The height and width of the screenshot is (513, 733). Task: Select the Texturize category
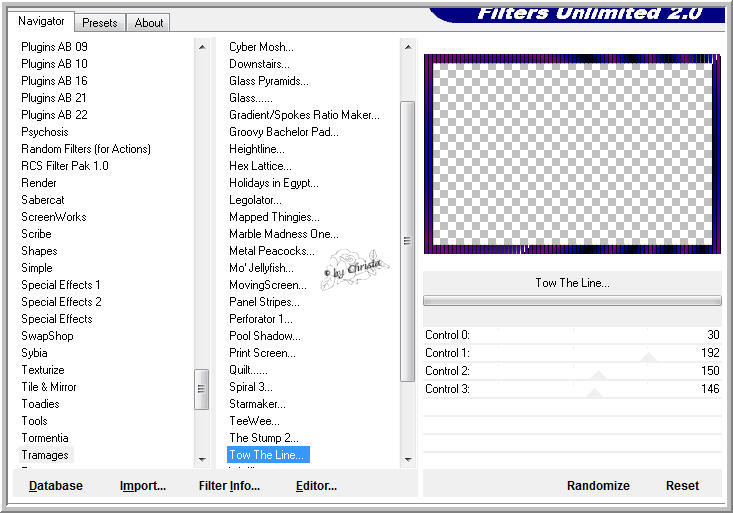click(x=43, y=370)
